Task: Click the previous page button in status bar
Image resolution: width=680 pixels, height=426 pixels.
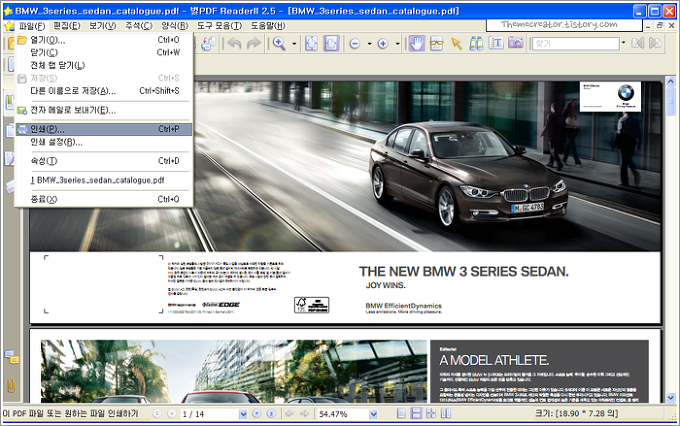Action: click(x=172, y=414)
